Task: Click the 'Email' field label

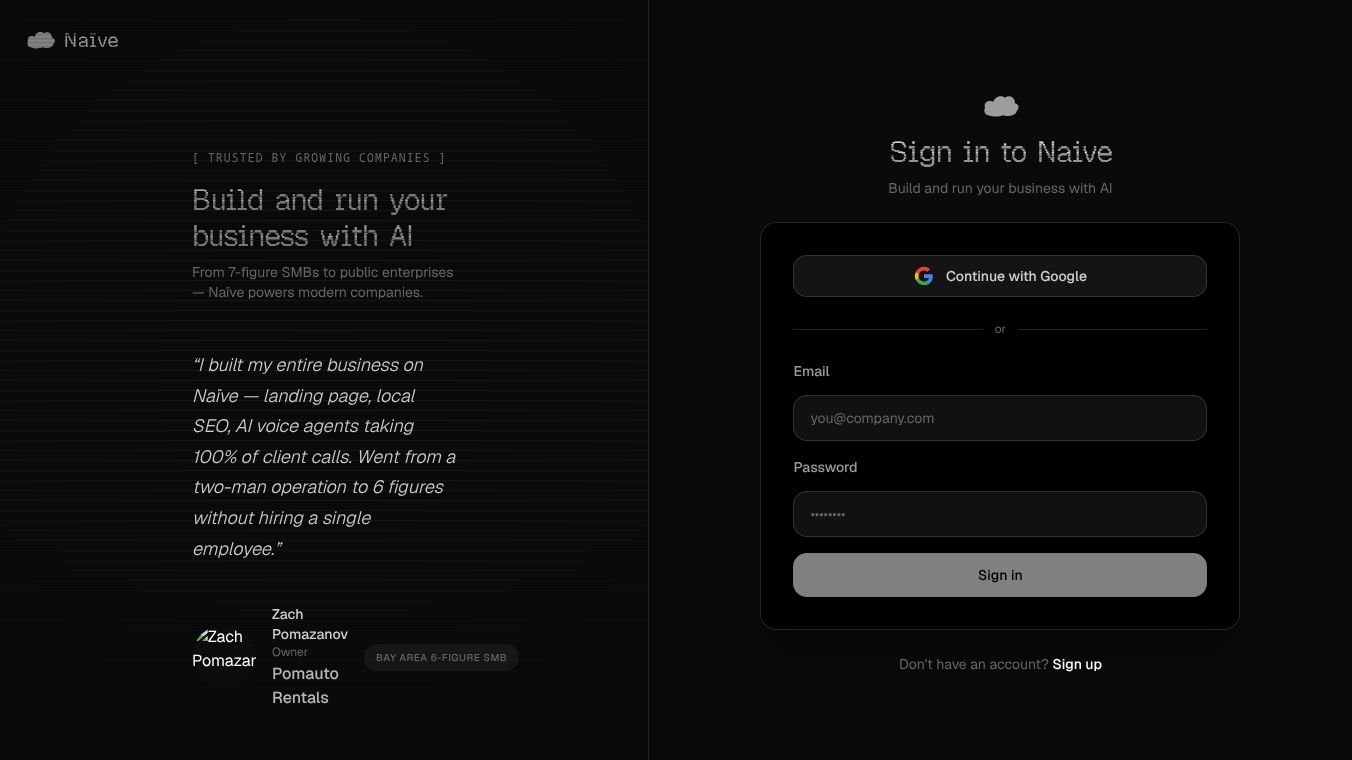Action: 811,371
